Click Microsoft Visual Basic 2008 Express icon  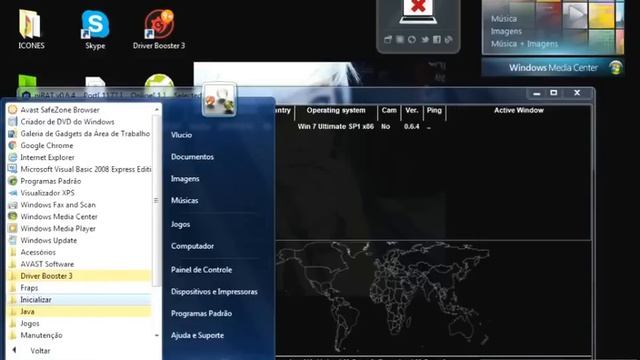tap(13, 169)
